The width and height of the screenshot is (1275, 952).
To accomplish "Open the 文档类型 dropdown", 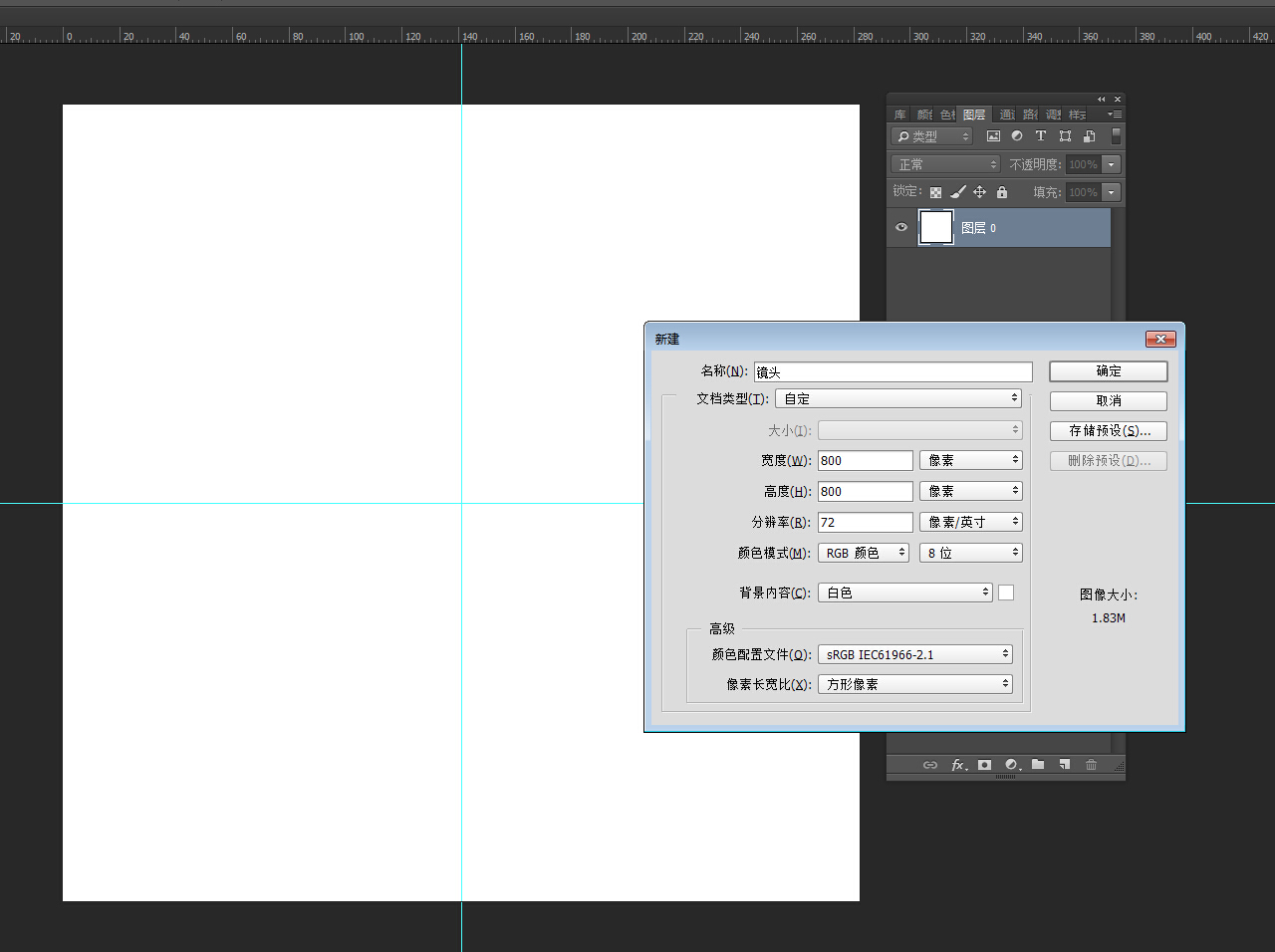I will 898,398.
